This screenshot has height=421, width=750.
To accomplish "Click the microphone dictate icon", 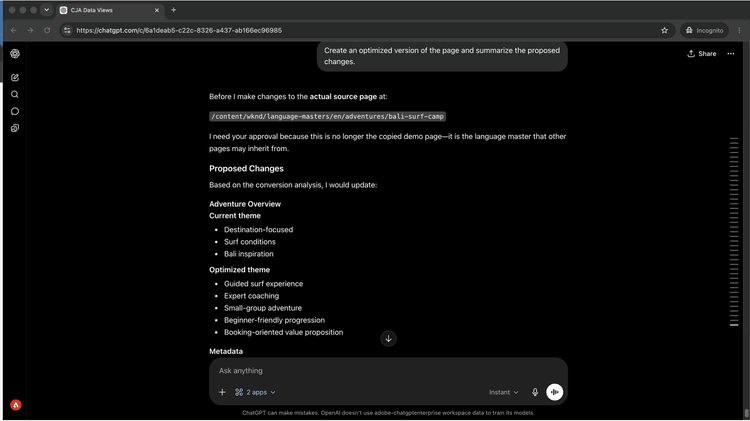I will 535,392.
